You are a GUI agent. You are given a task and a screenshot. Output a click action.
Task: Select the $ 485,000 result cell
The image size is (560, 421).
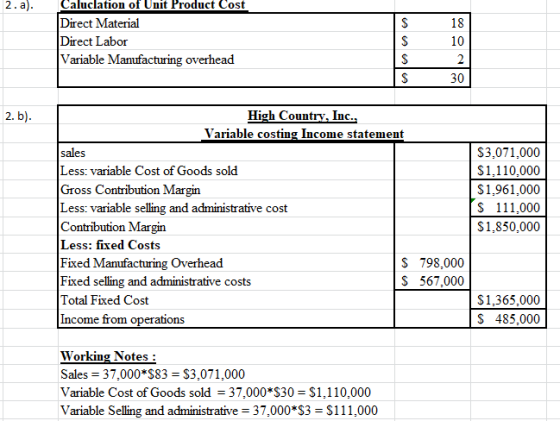[508, 319]
